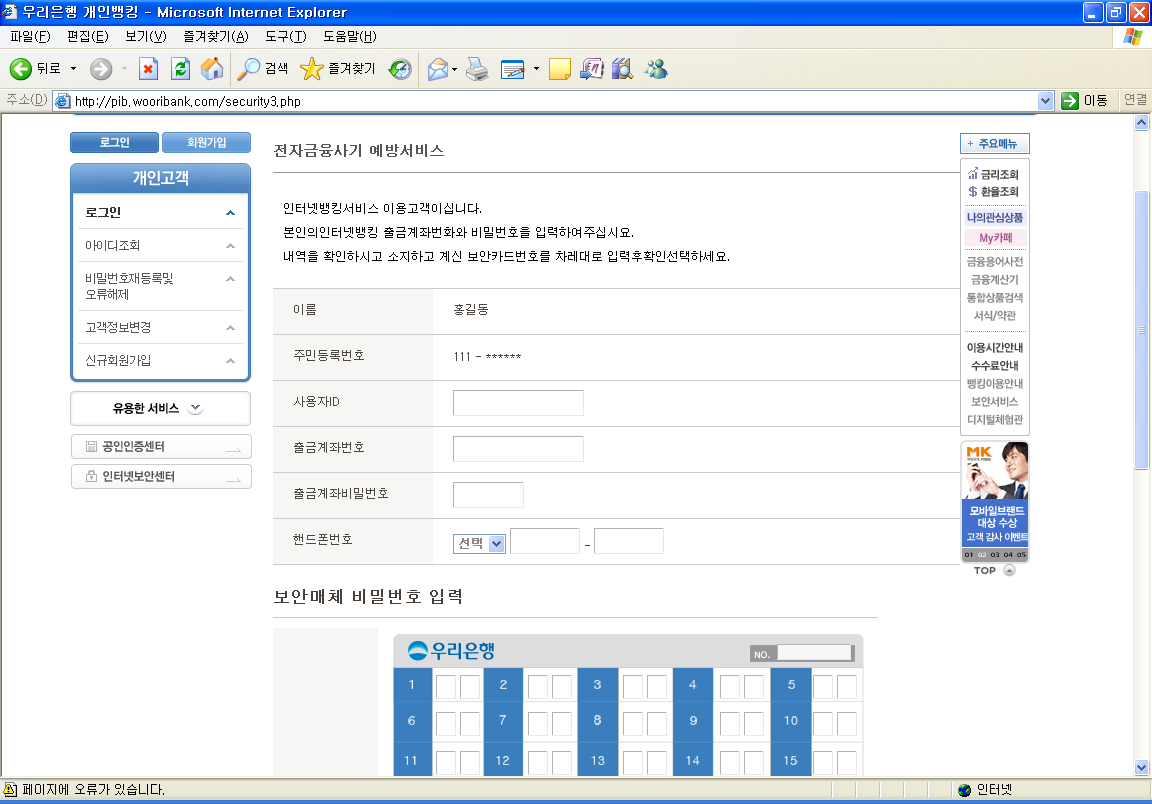Screen dimensions: 1152x804
Task: Open the 수수료안내 link
Action: (995, 365)
